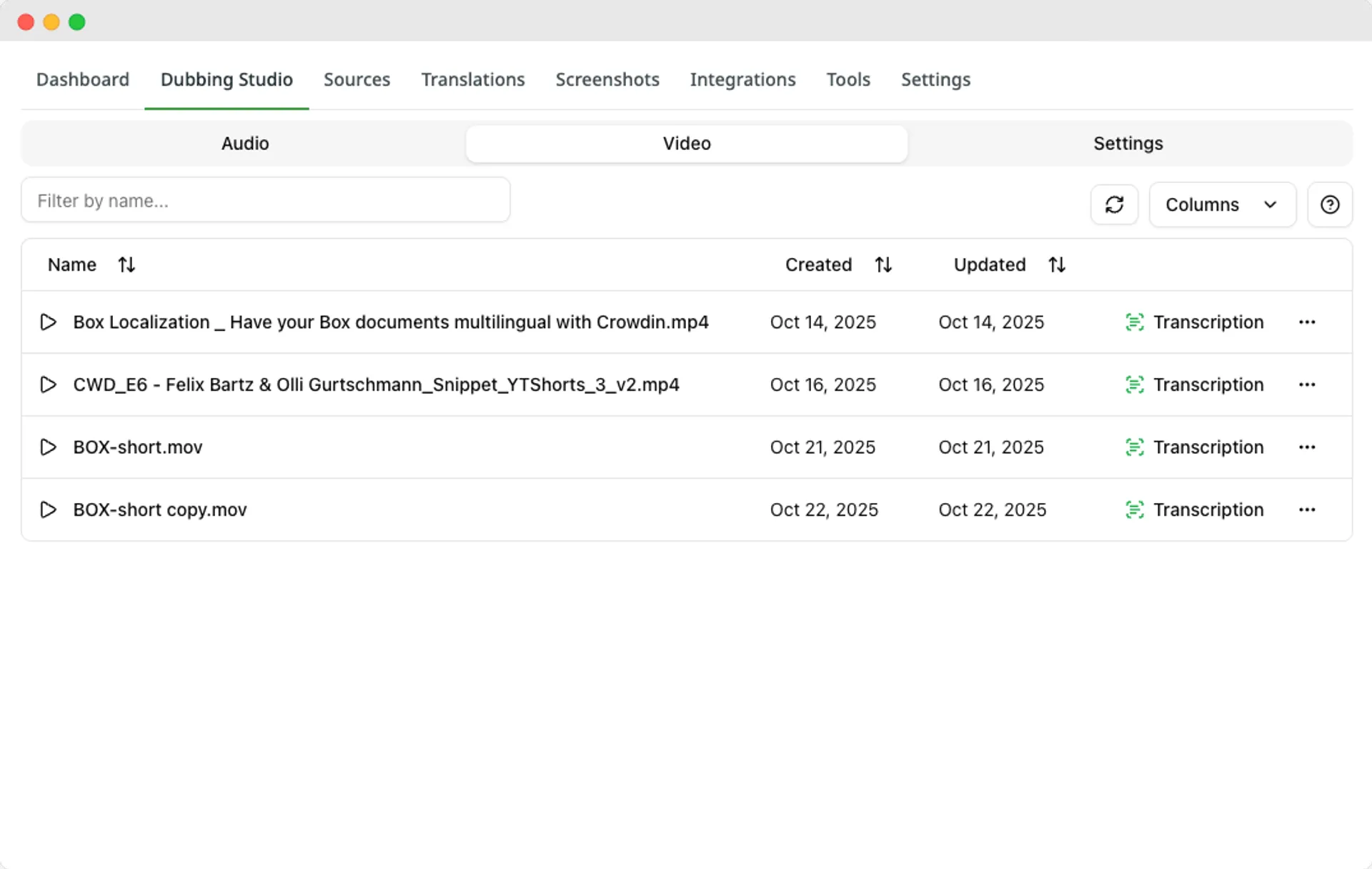The image size is (1372, 869).
Task: Play the CWD_E6 Felix Bartz video
Action: [x=48, y=384]
